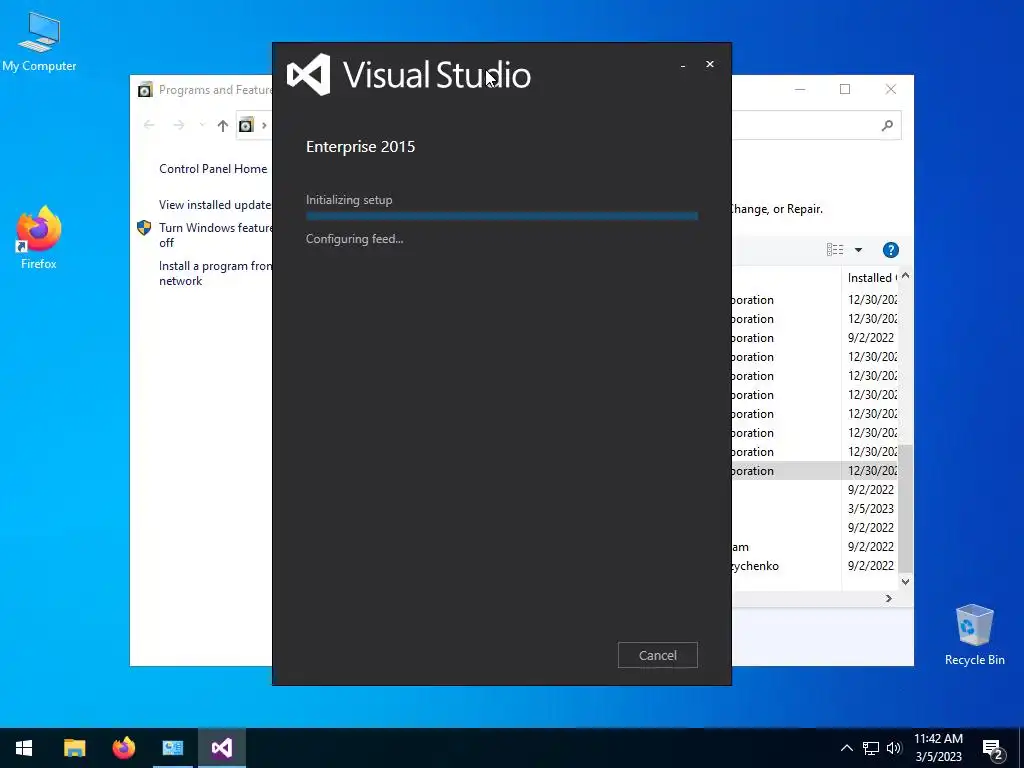Click scroll up arrow of programs list
Image resolution: width=1024 pixels, height=768 pixels.
[905, 276]
